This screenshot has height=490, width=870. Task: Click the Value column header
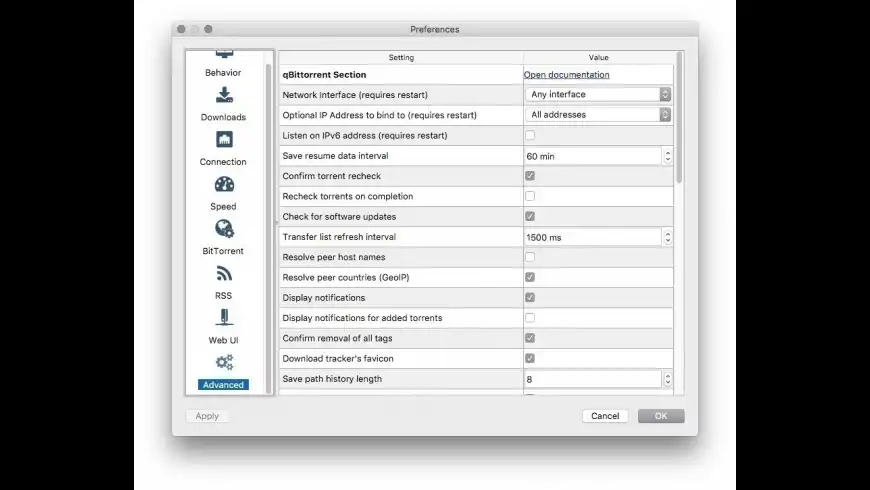coord(599,57)
